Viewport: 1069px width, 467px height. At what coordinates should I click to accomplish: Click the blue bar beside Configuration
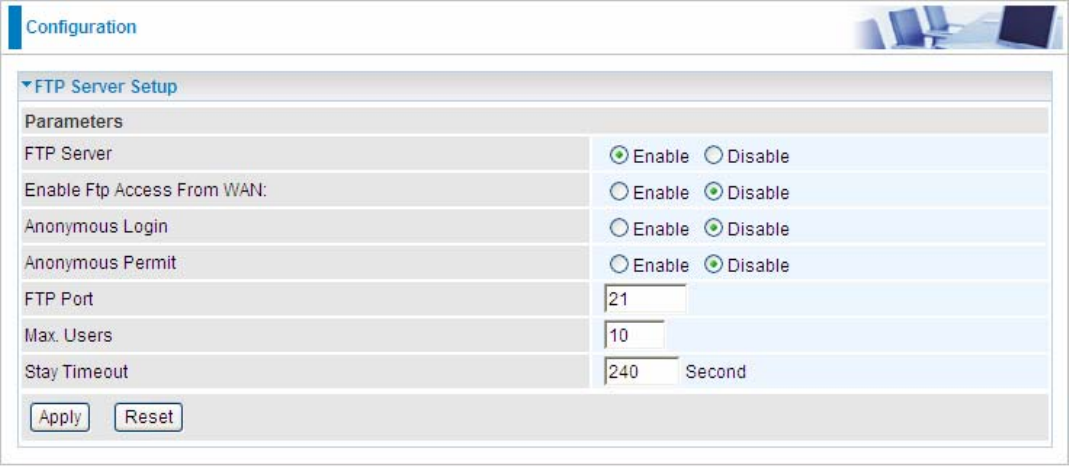pyautogui.click(x=14, y=27)
